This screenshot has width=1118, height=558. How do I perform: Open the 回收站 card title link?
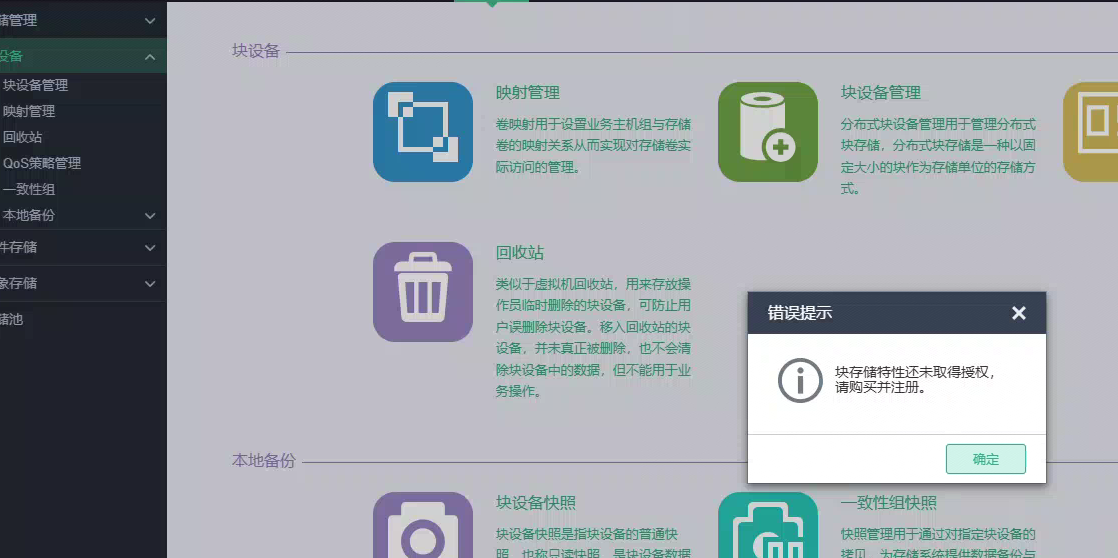520,253
